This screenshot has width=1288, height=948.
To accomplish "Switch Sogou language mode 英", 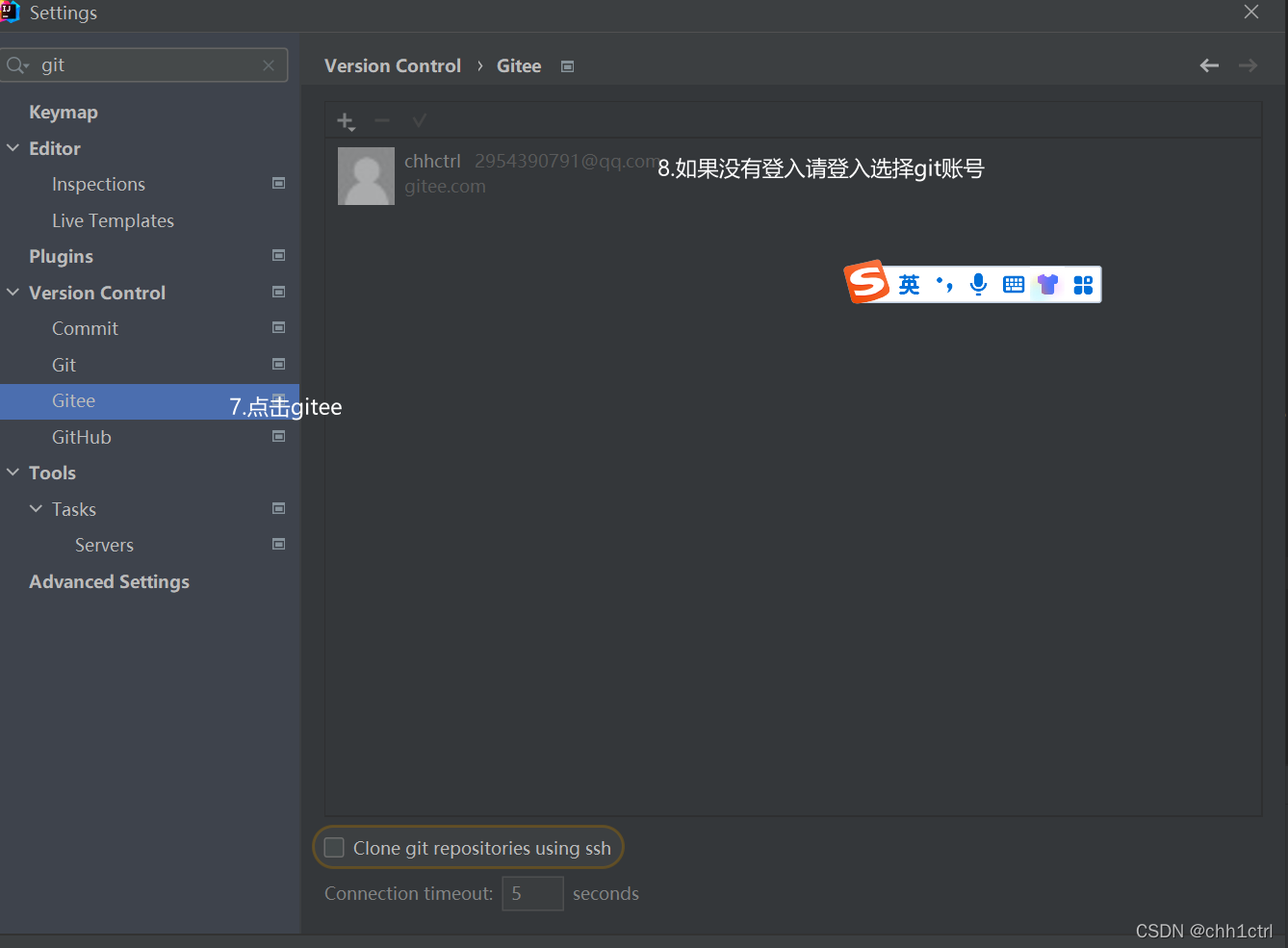I will pyautogui.click(x=910, y=285).
